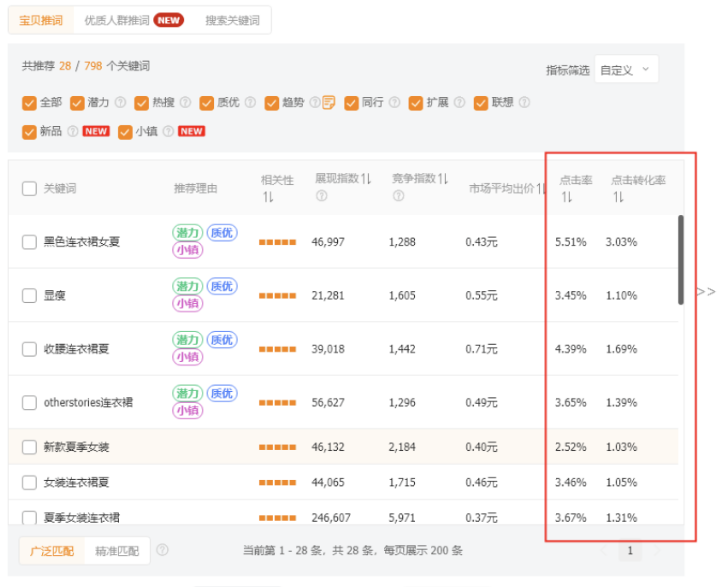Check the 新款夏季女装 row checkbox

click(29, 447)
